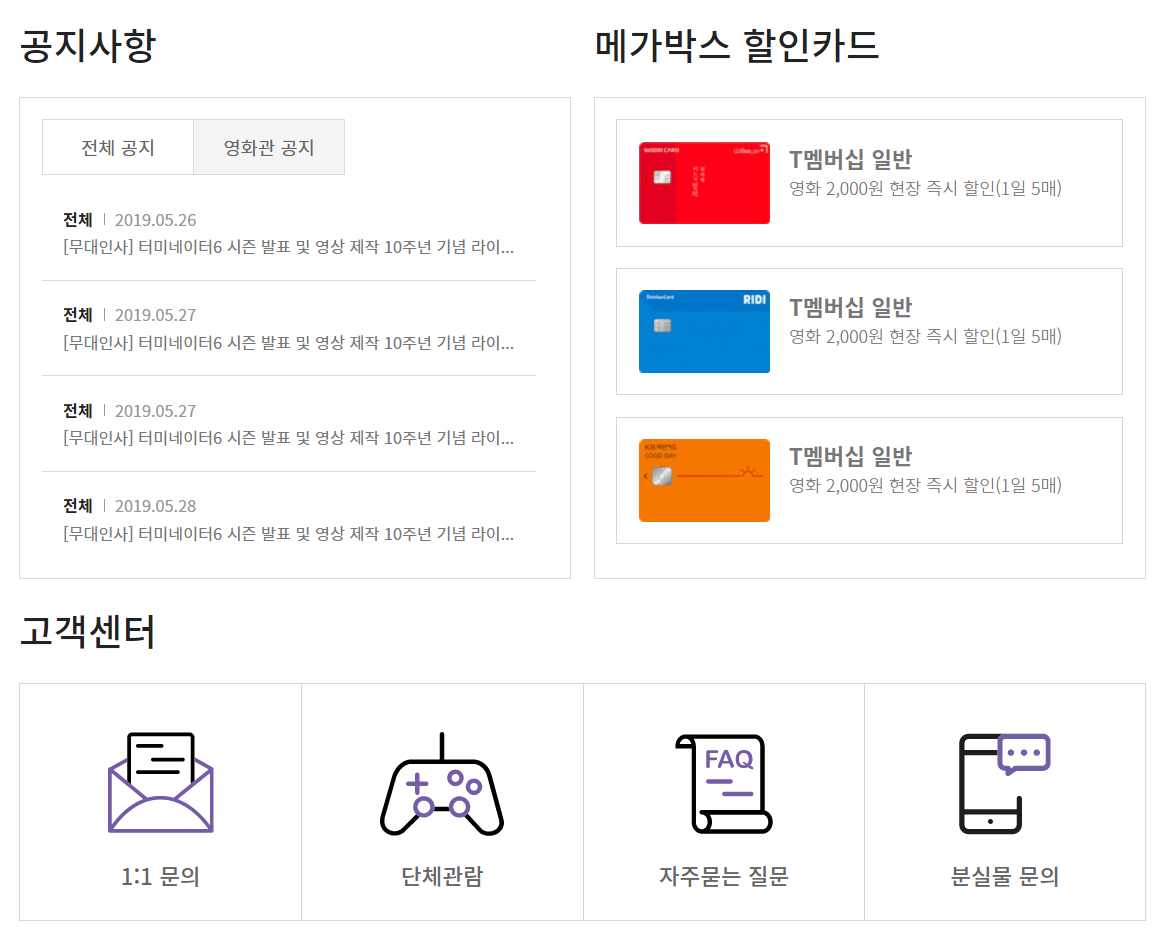Select the red Woori card thumbnail
The width and height of the screenshot is (1163, 946).
[x=704, y=183]
